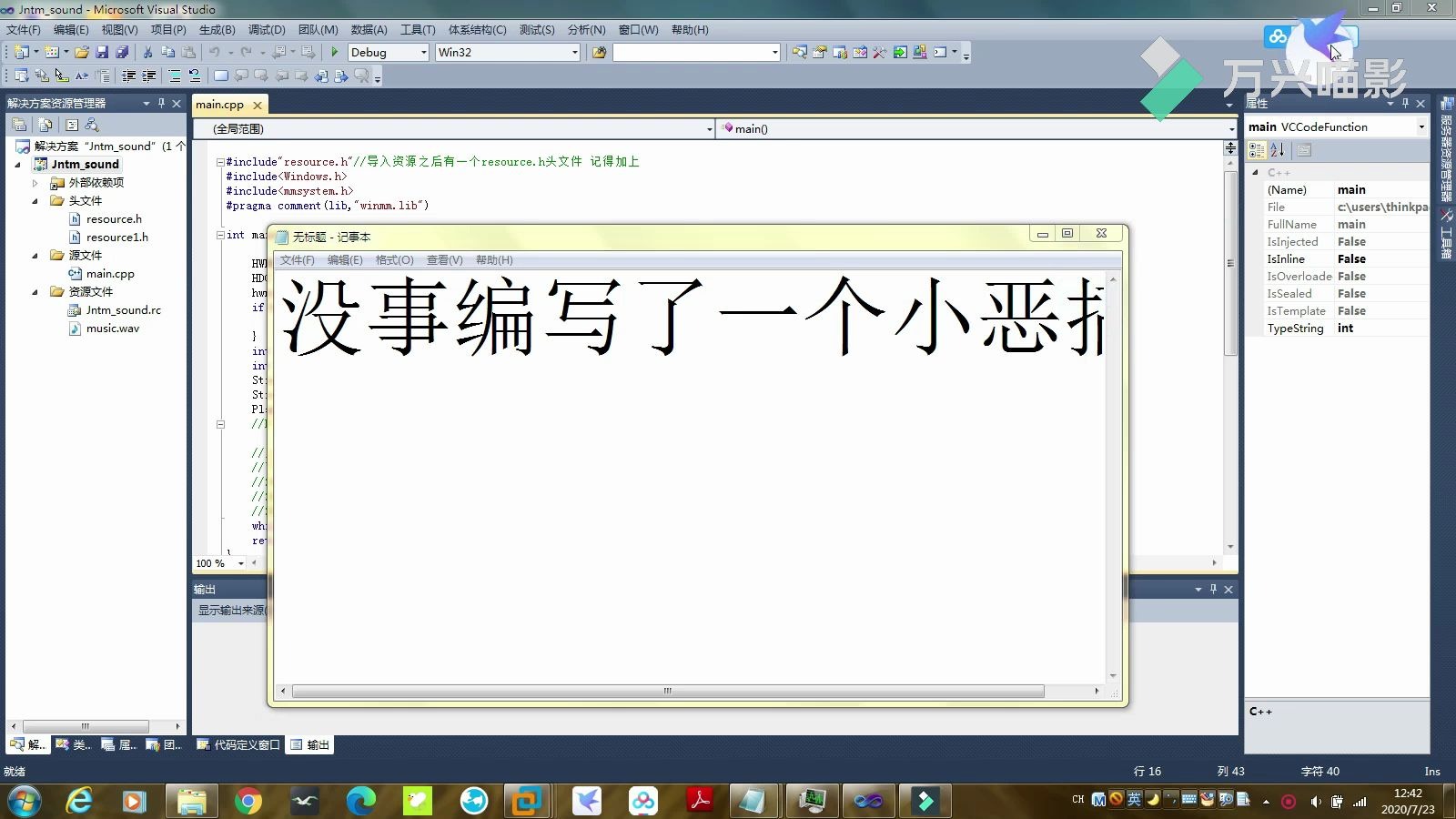1456x819 pixels.
Task: Close the main.cpp tab
Action: tap(258, 105)
